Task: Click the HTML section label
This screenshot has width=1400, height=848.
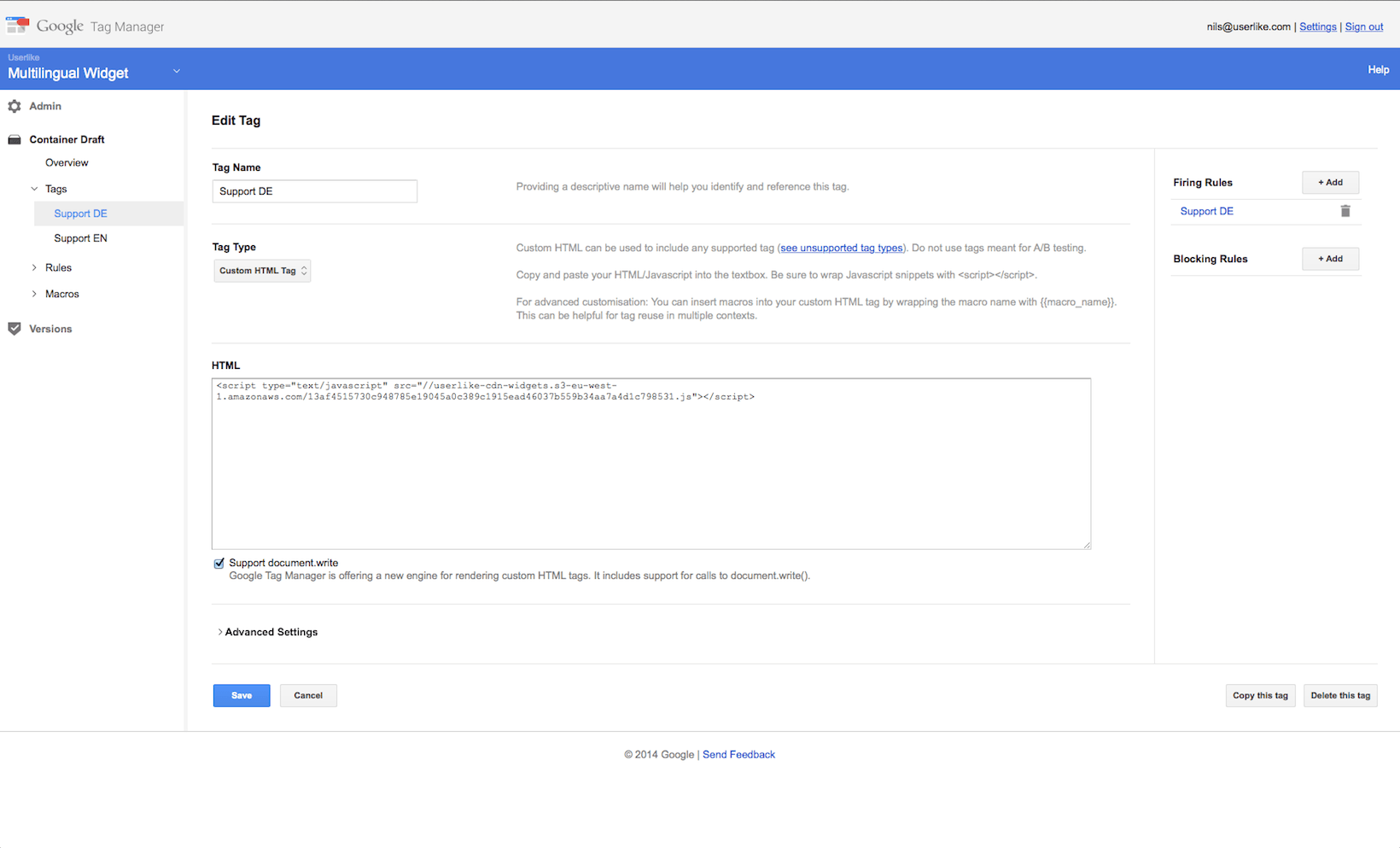Action: click(x=225, y=365)
